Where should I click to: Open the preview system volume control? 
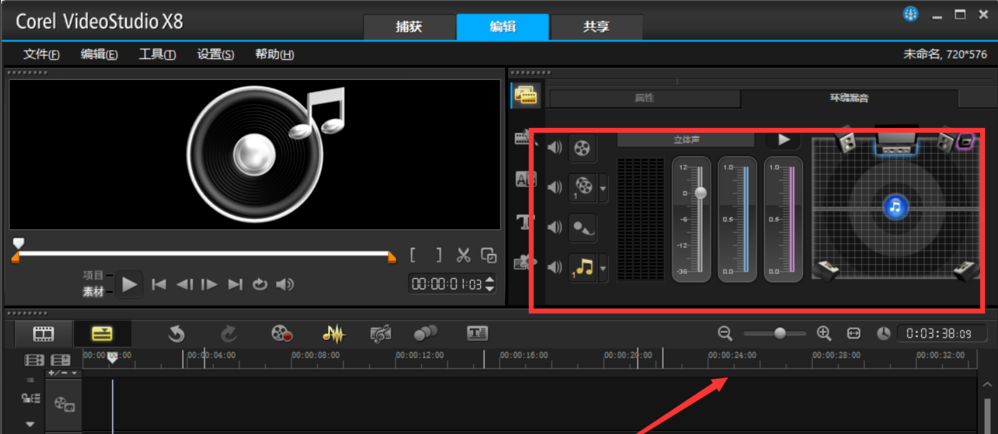[285, 284]
